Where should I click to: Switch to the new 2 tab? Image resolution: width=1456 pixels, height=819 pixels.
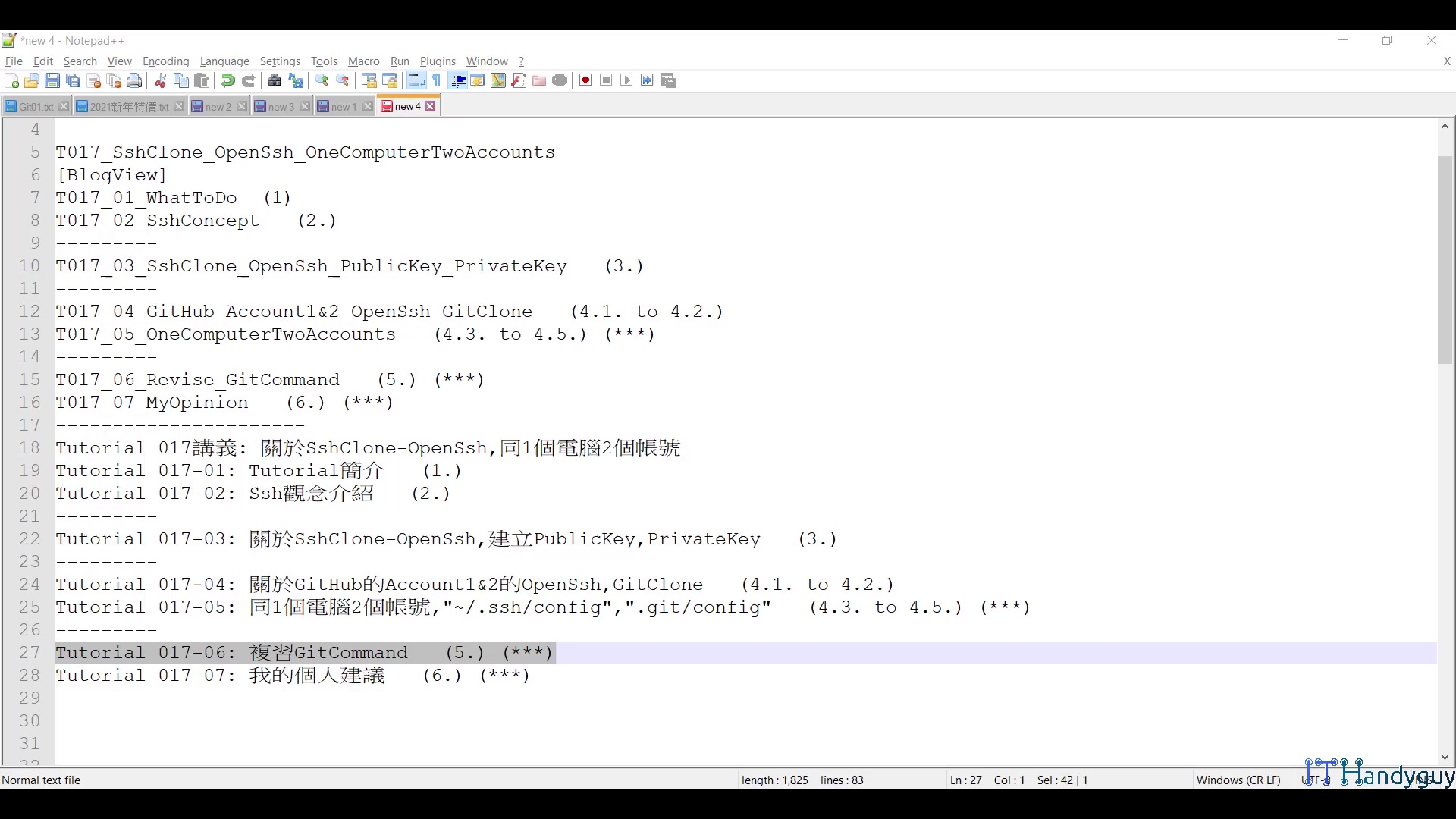tap(218, 107)
